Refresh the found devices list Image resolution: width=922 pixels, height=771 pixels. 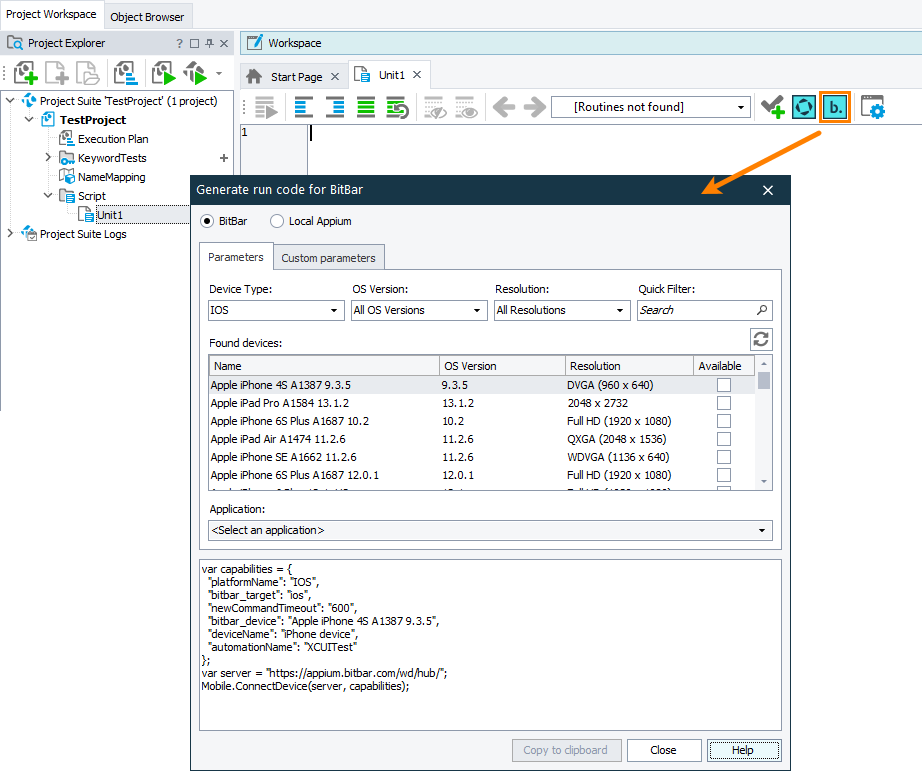click(x=761, y=340)
